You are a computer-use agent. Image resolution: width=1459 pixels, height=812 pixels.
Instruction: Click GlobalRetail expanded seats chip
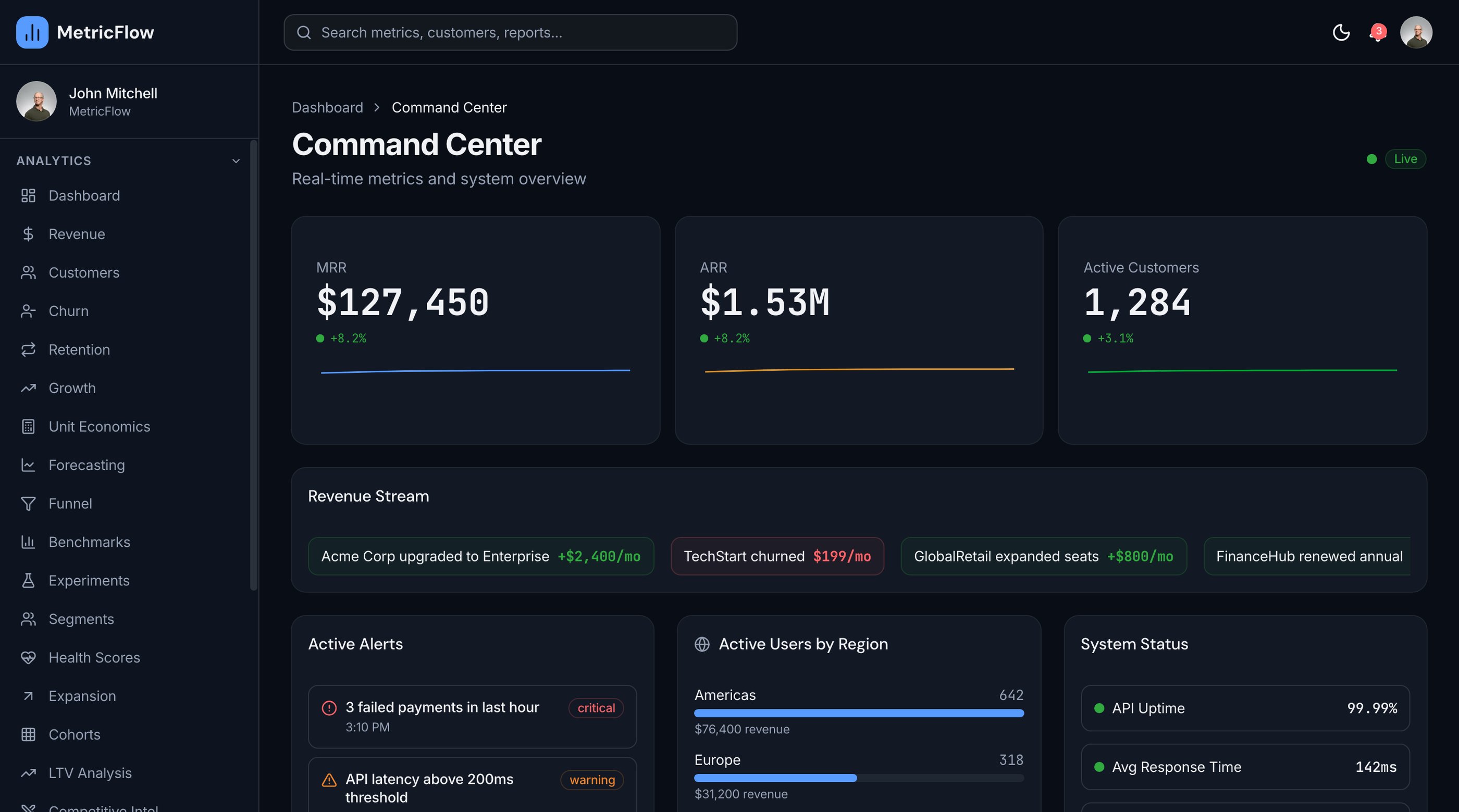click(1043, 557)
